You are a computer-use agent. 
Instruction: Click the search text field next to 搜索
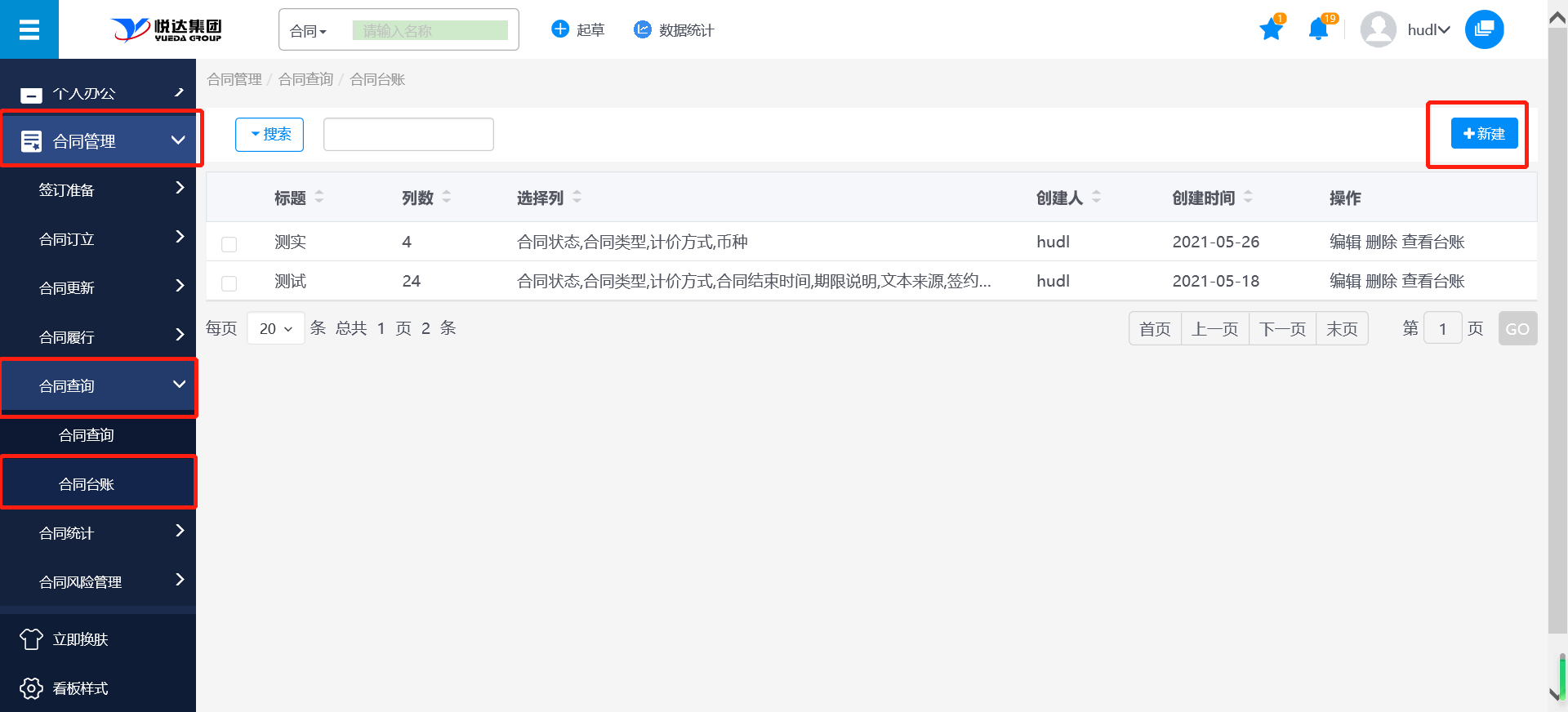[408, 135]
